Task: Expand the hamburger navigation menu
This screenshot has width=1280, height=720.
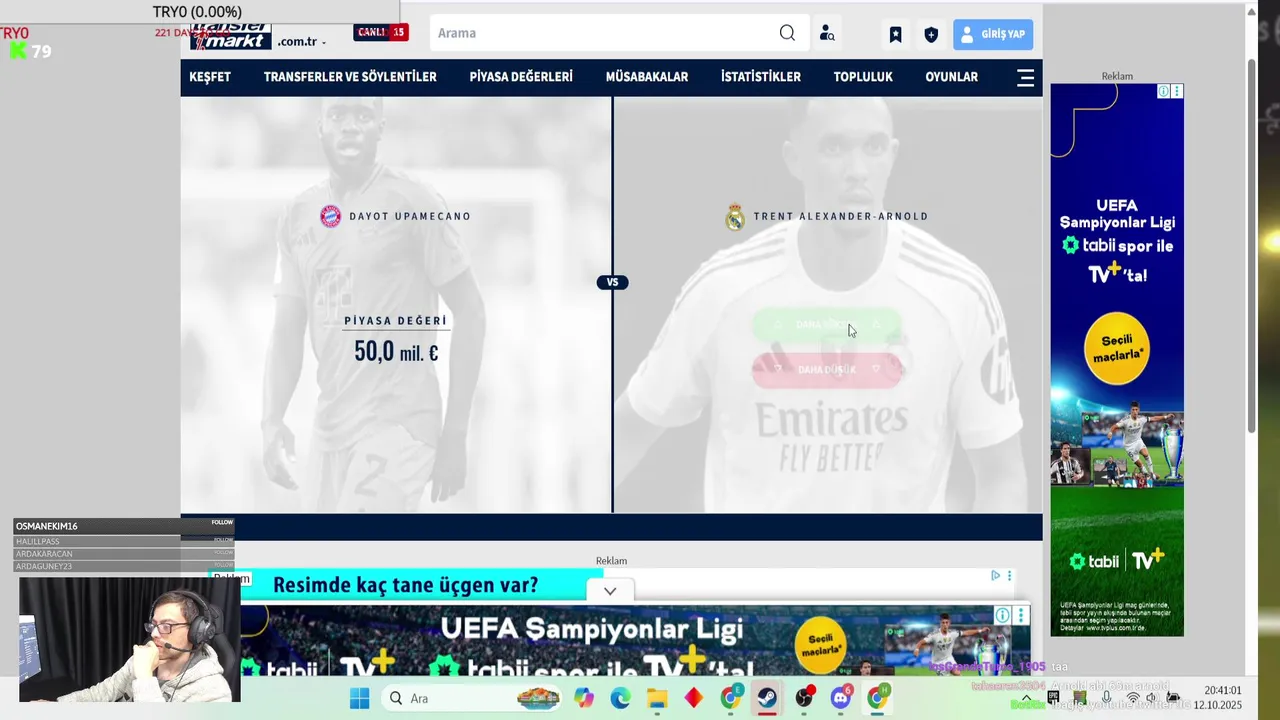Action: pos(1025,77)
